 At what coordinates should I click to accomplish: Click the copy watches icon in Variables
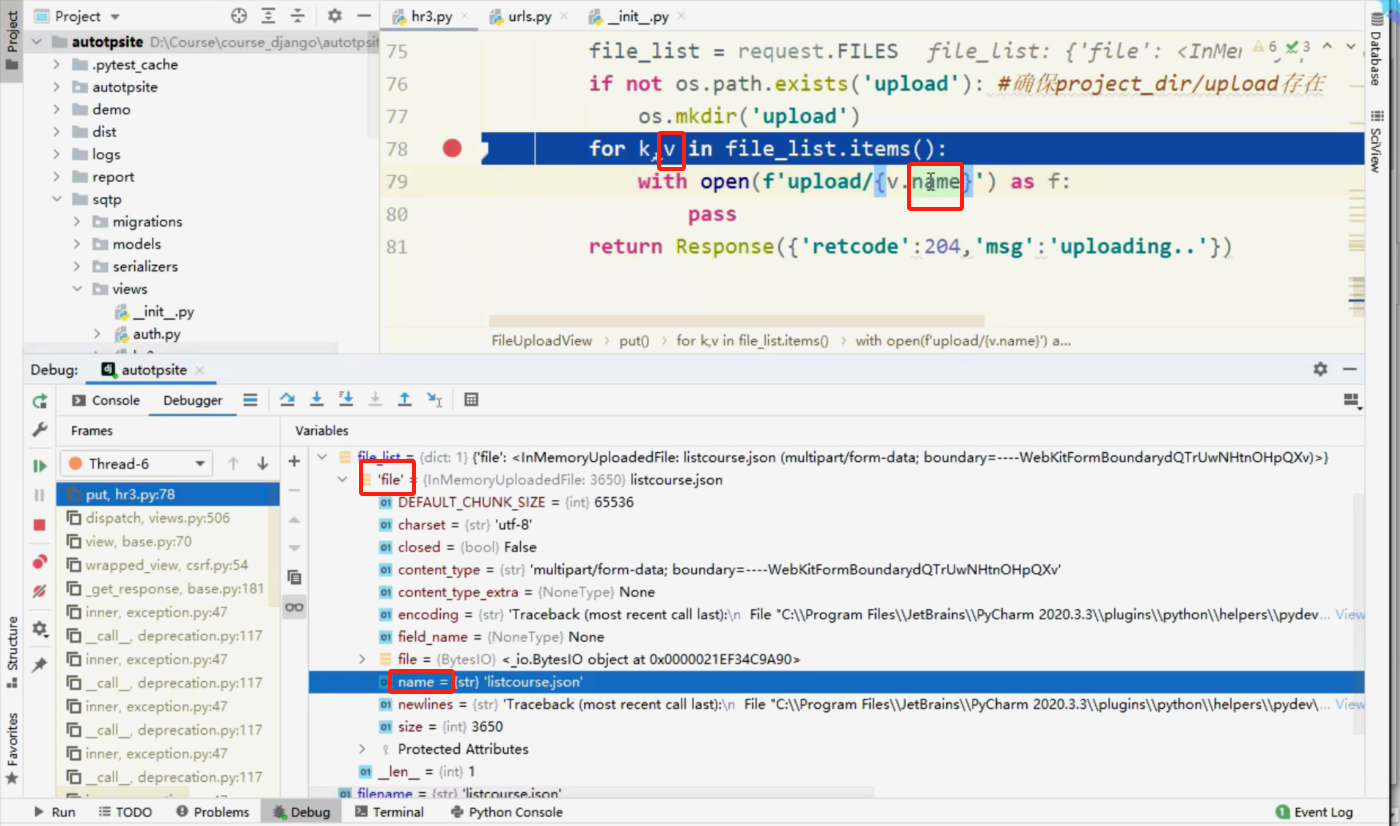point(294,577)
